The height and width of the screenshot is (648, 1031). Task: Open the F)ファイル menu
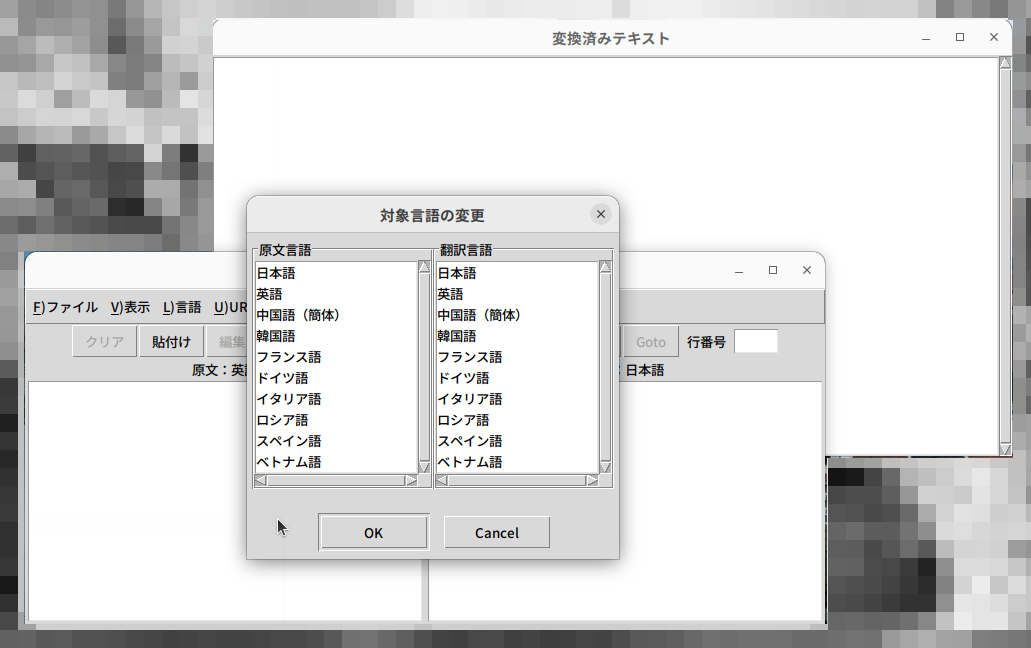tap(65, 307)
